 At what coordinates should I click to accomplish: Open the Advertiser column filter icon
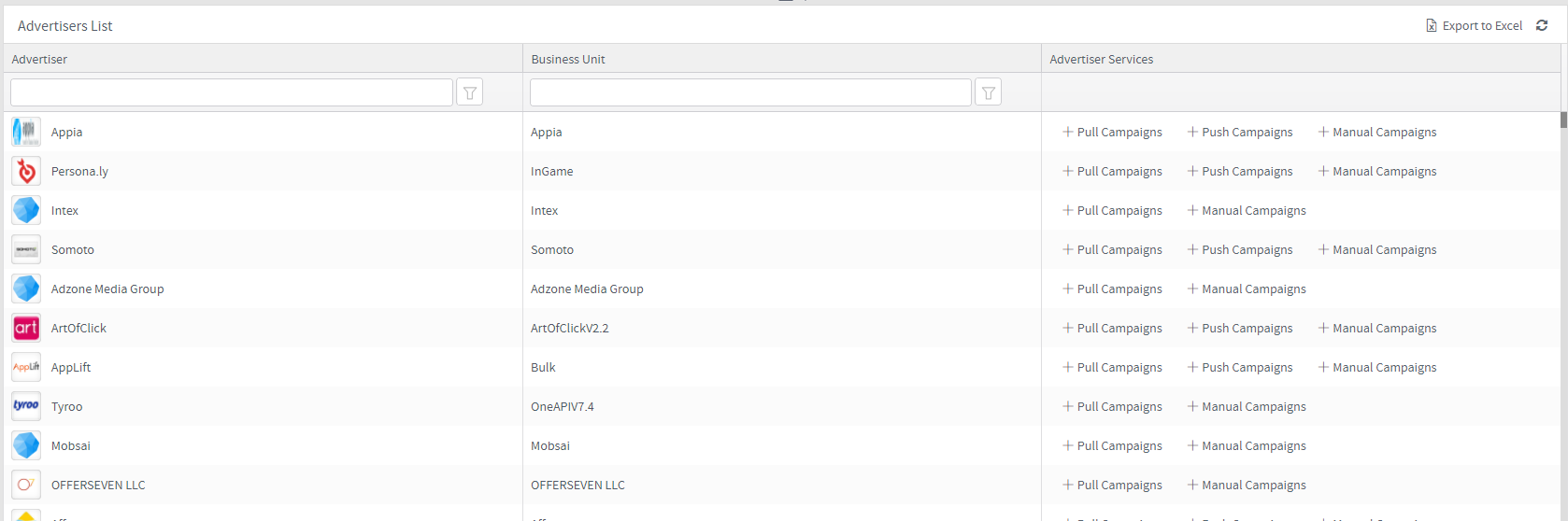tap(470, 92)
